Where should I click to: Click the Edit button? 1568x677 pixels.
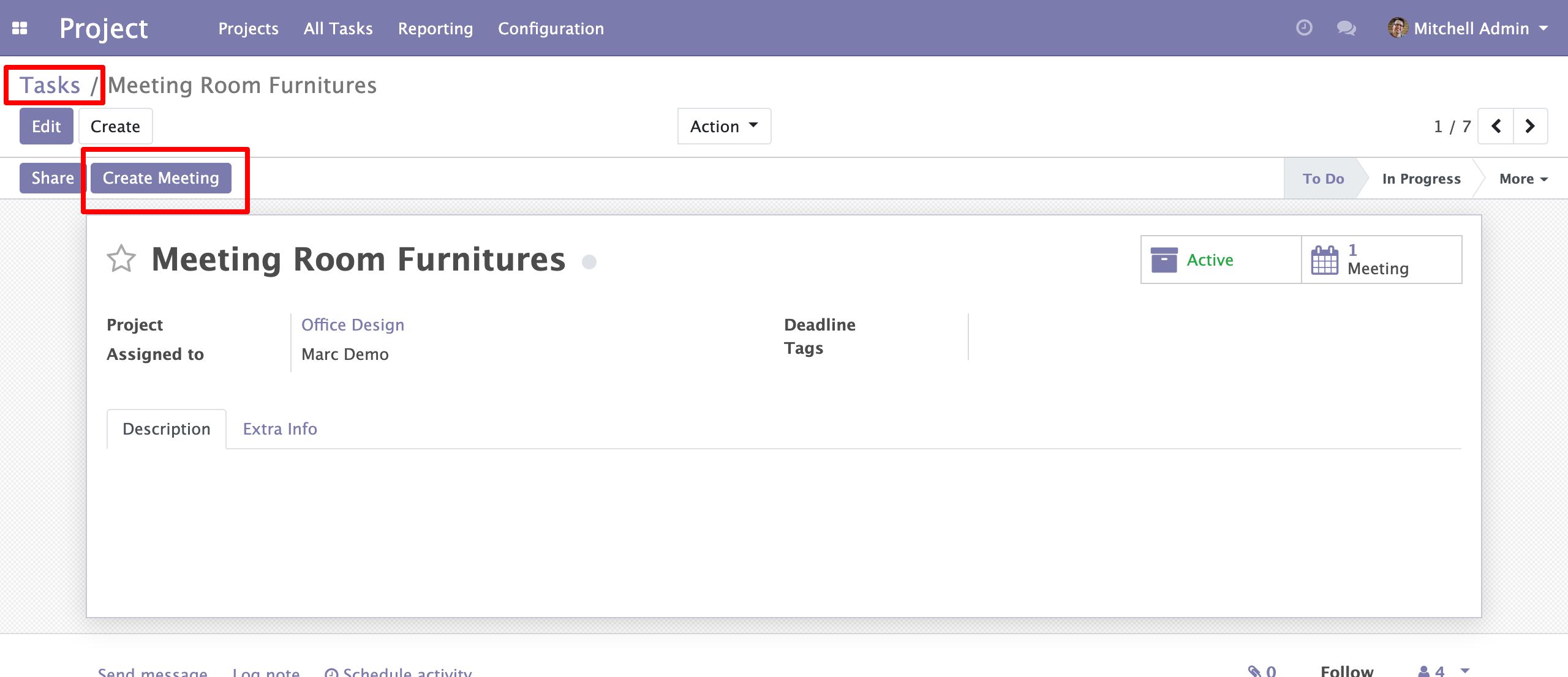47,127
